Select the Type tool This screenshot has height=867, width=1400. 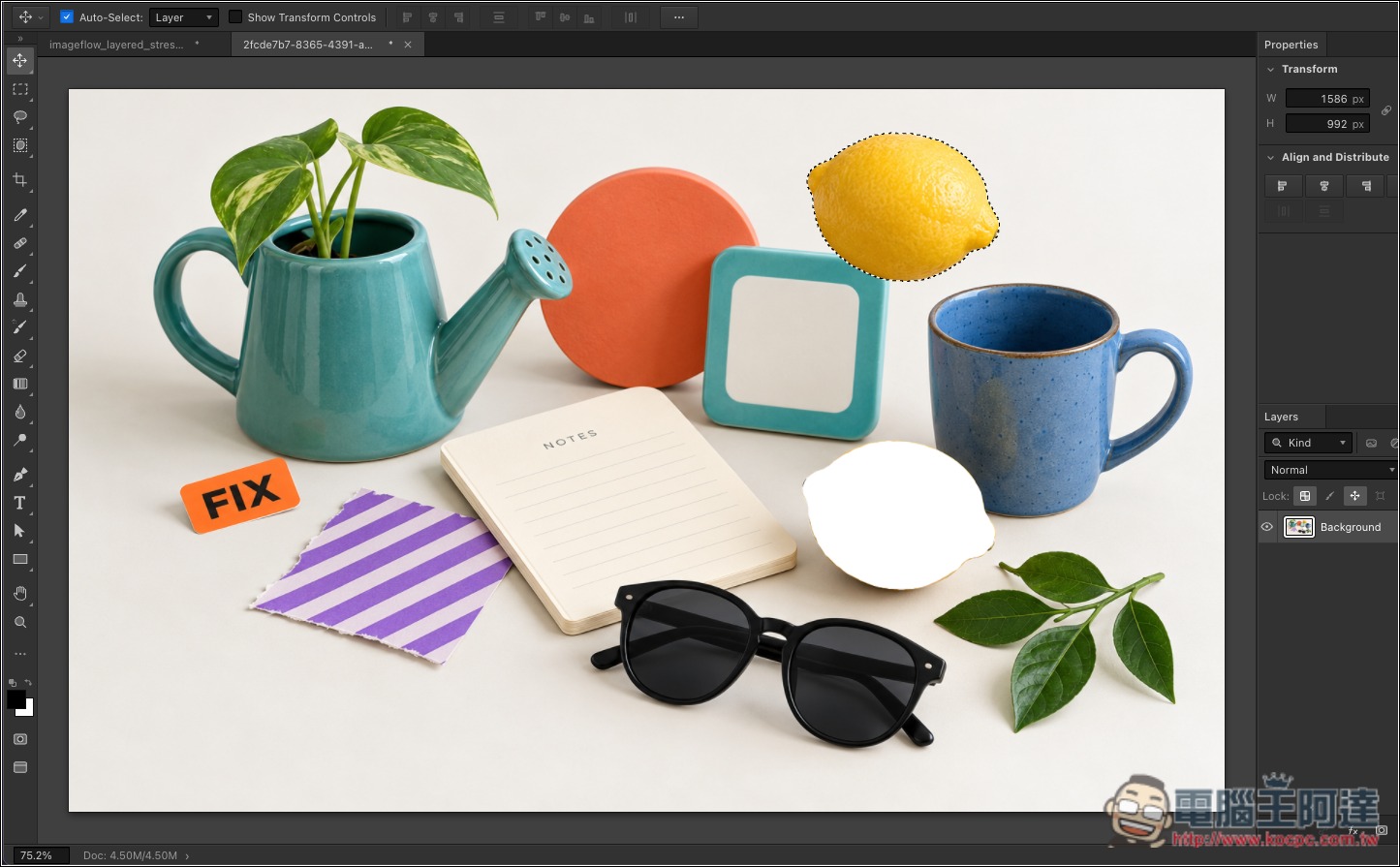coord(19,503)
